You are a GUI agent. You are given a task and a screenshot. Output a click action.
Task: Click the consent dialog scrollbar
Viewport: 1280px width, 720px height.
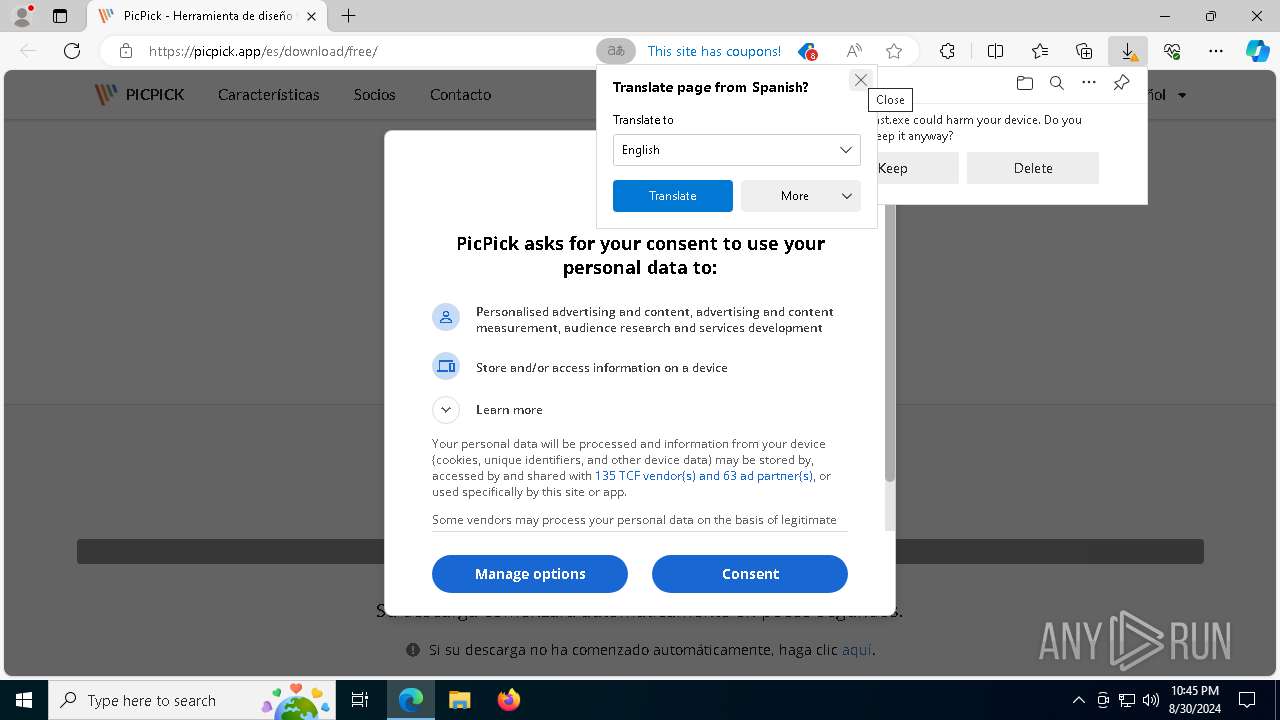tap(889, 345)
